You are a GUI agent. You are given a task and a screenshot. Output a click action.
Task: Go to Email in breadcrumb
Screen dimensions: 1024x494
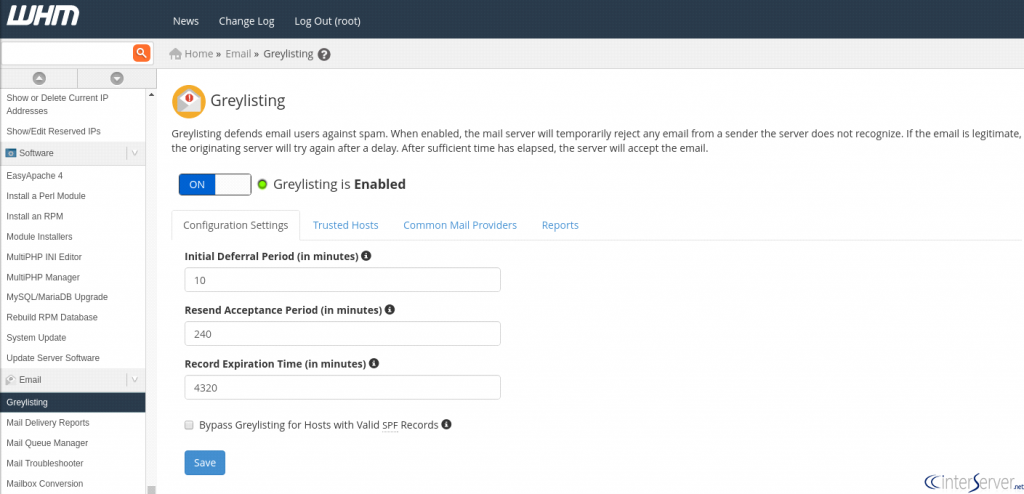pos(238,54)
